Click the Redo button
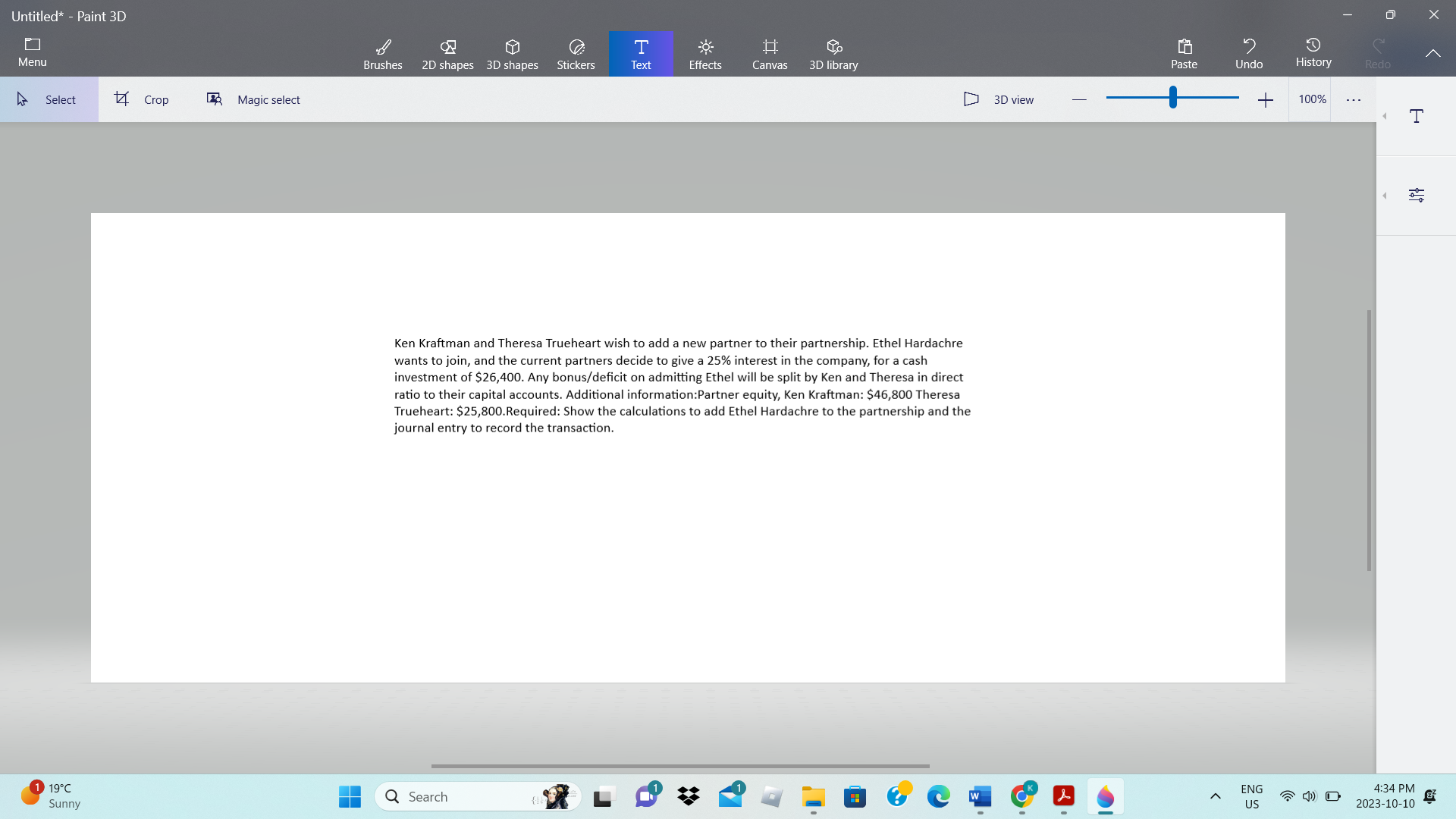 pyautogui.click(x=1378, y=53)
